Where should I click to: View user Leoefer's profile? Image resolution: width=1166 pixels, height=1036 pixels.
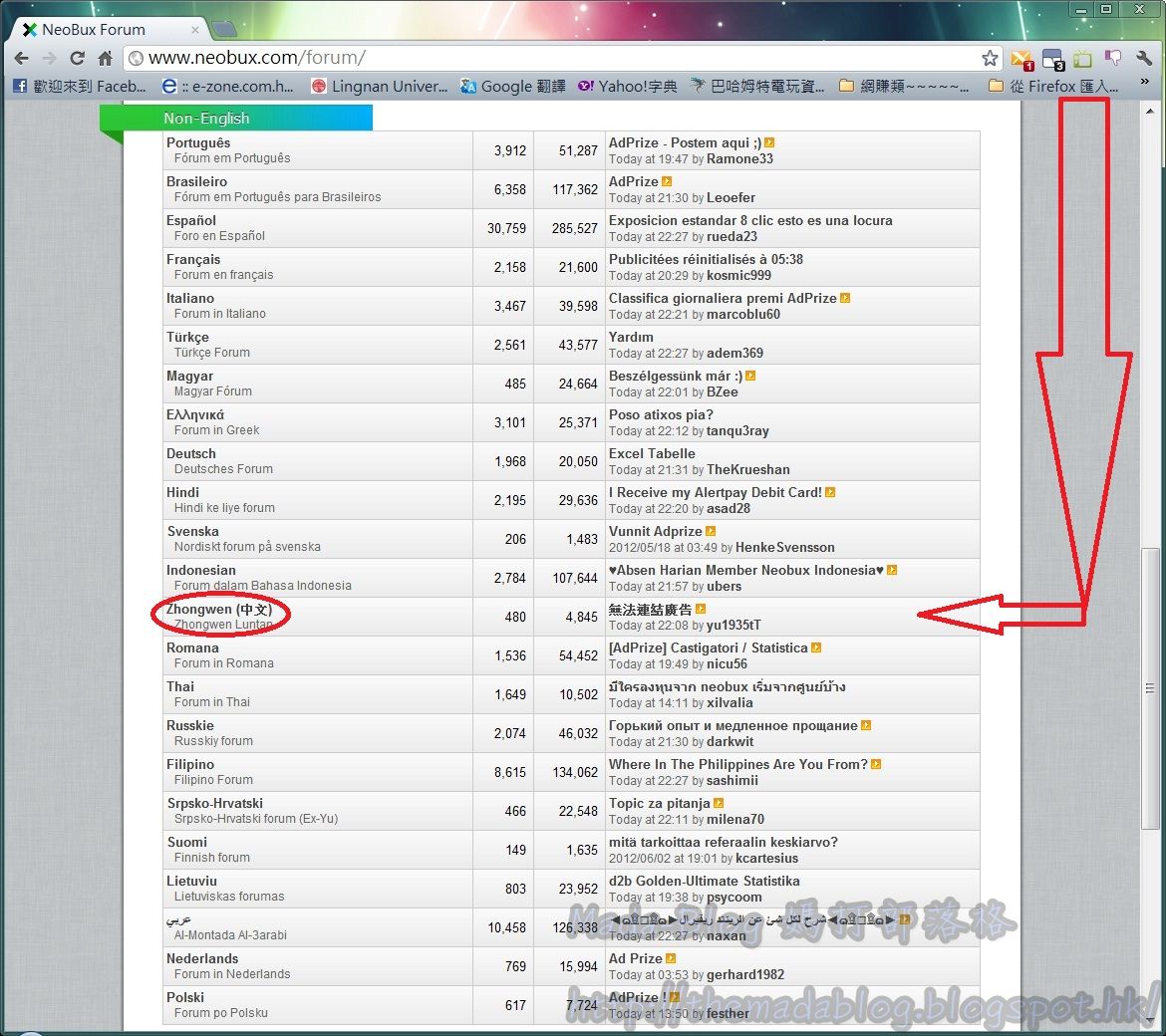pos(730,197)
